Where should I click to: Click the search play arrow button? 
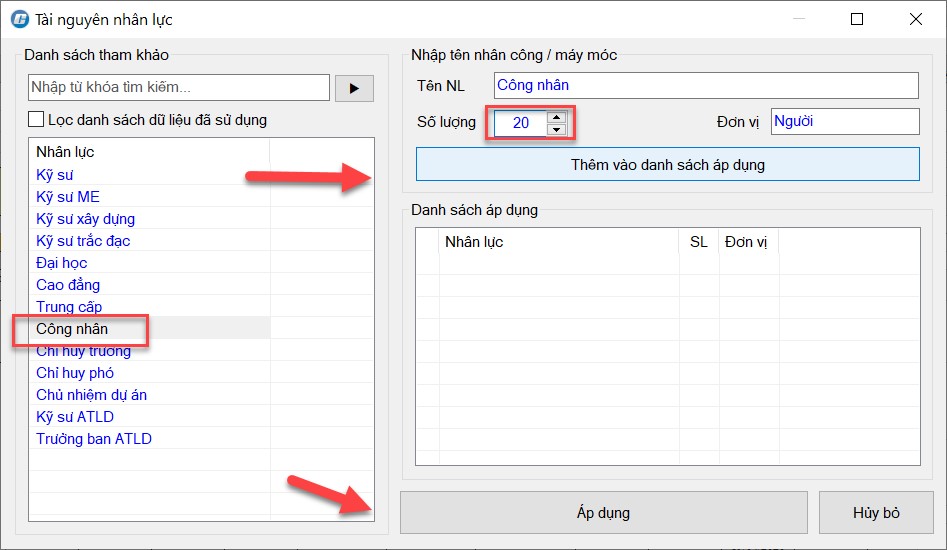tap(354, 88)
